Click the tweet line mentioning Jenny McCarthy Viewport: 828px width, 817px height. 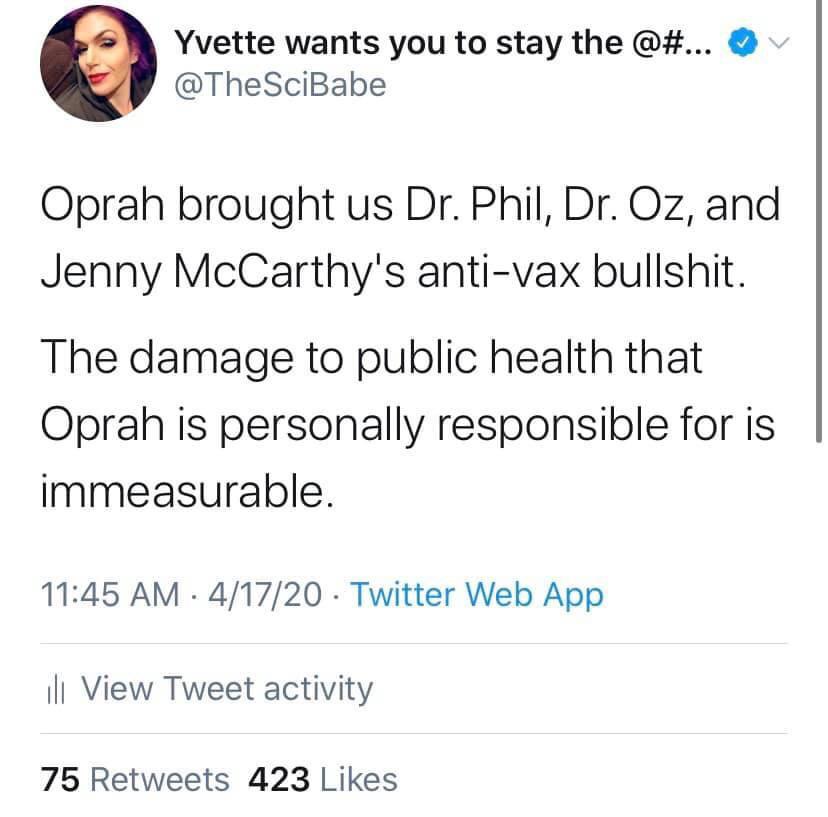pos(393,273)
